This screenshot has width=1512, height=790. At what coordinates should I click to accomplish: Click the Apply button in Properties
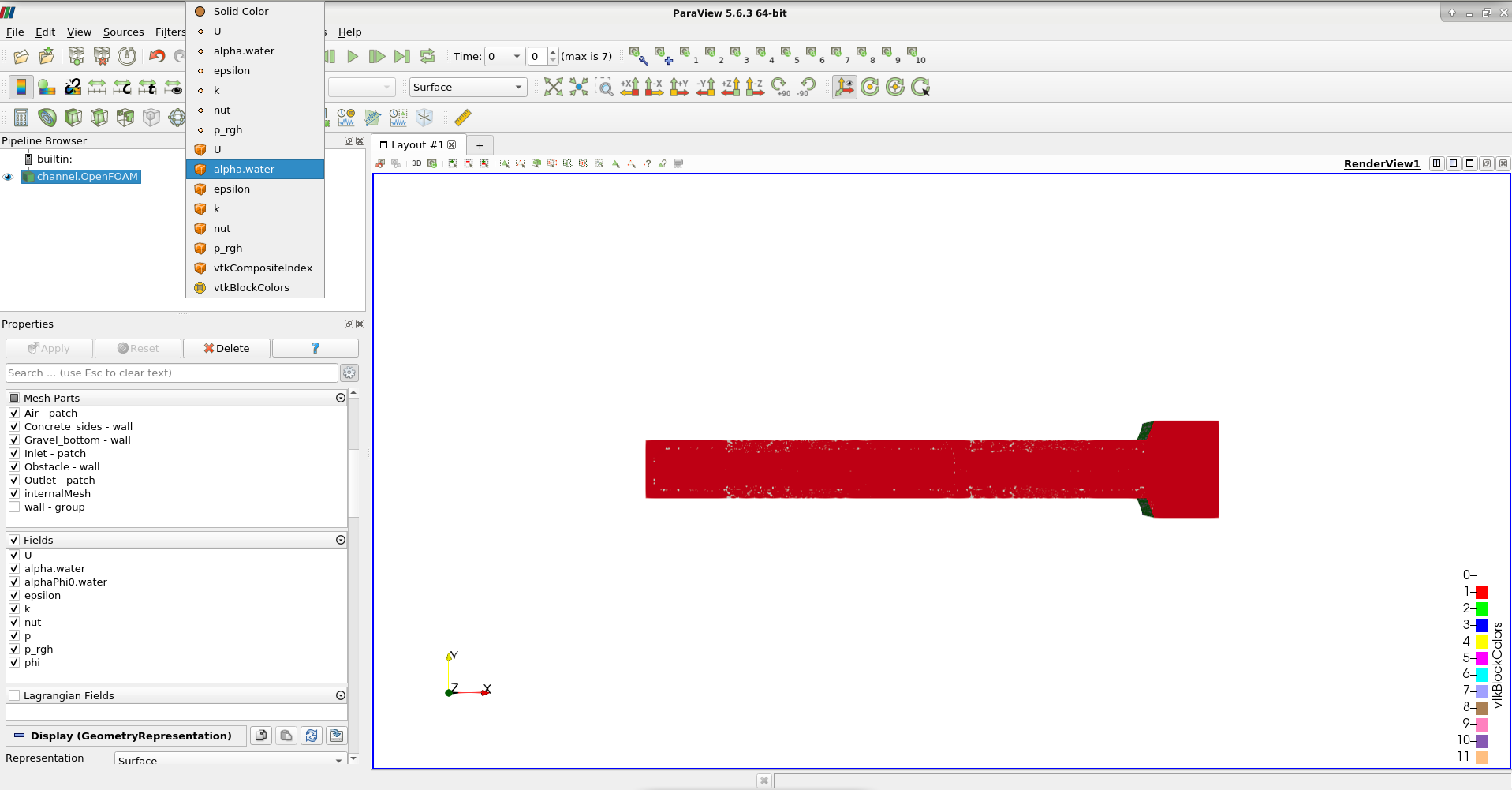click(49, 348)
